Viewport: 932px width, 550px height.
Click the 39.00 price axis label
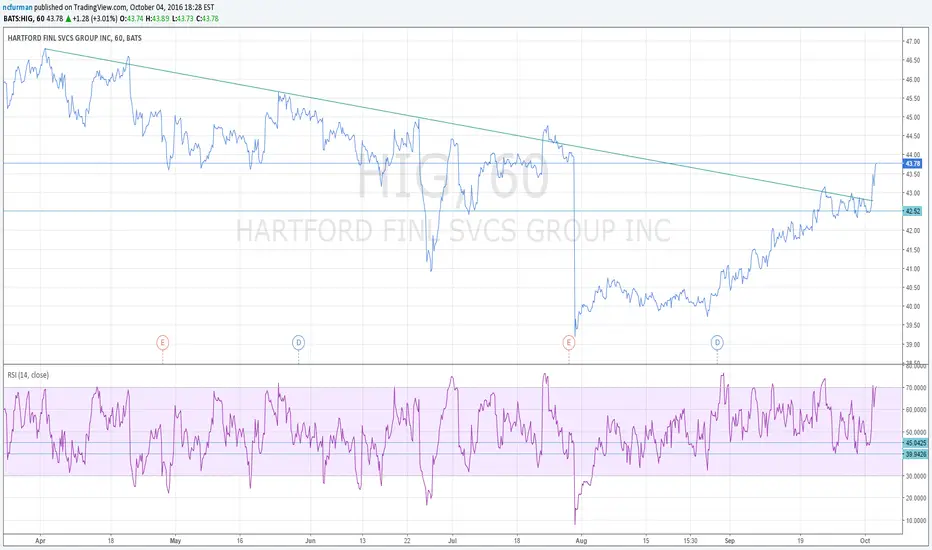click(912, 345)
